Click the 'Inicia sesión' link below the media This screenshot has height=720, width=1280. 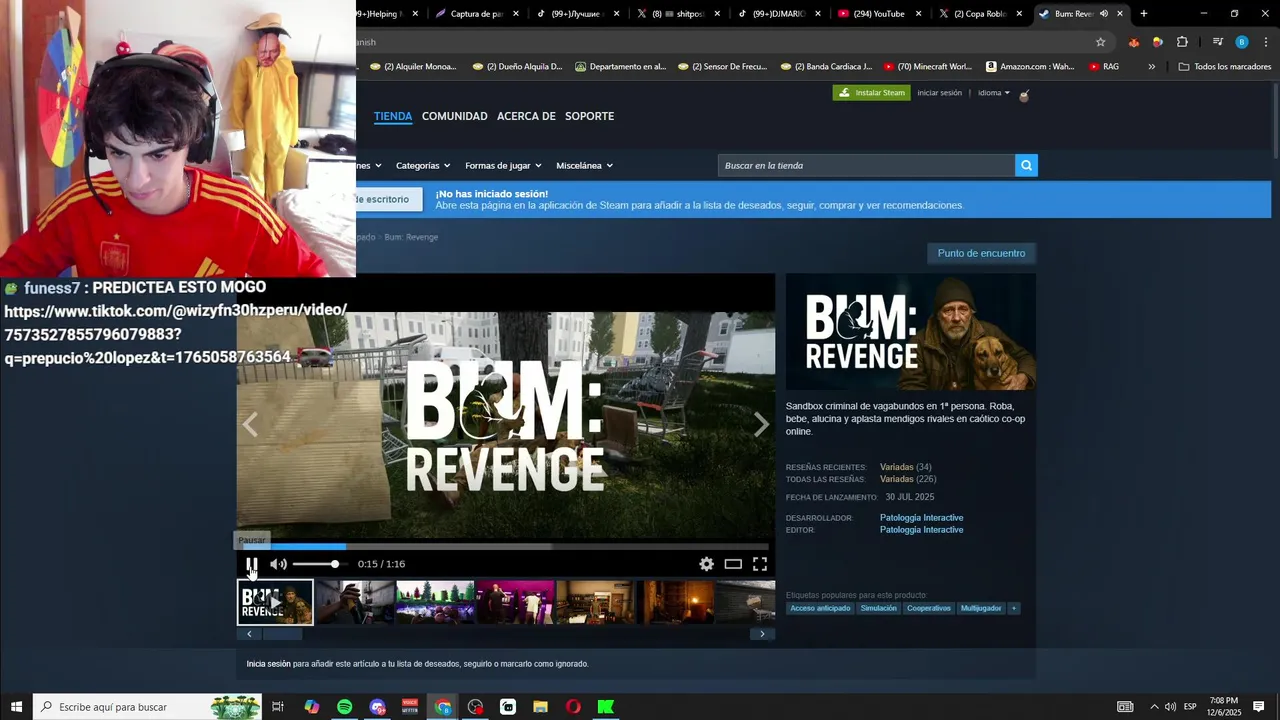click(x=268, y=664)
